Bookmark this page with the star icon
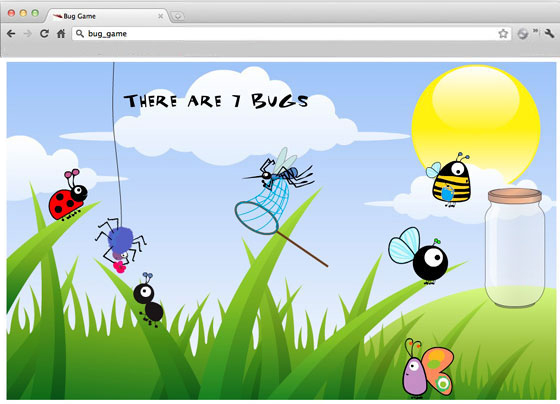The height and width of the screenshot is (404, 560). click(503, 34)
